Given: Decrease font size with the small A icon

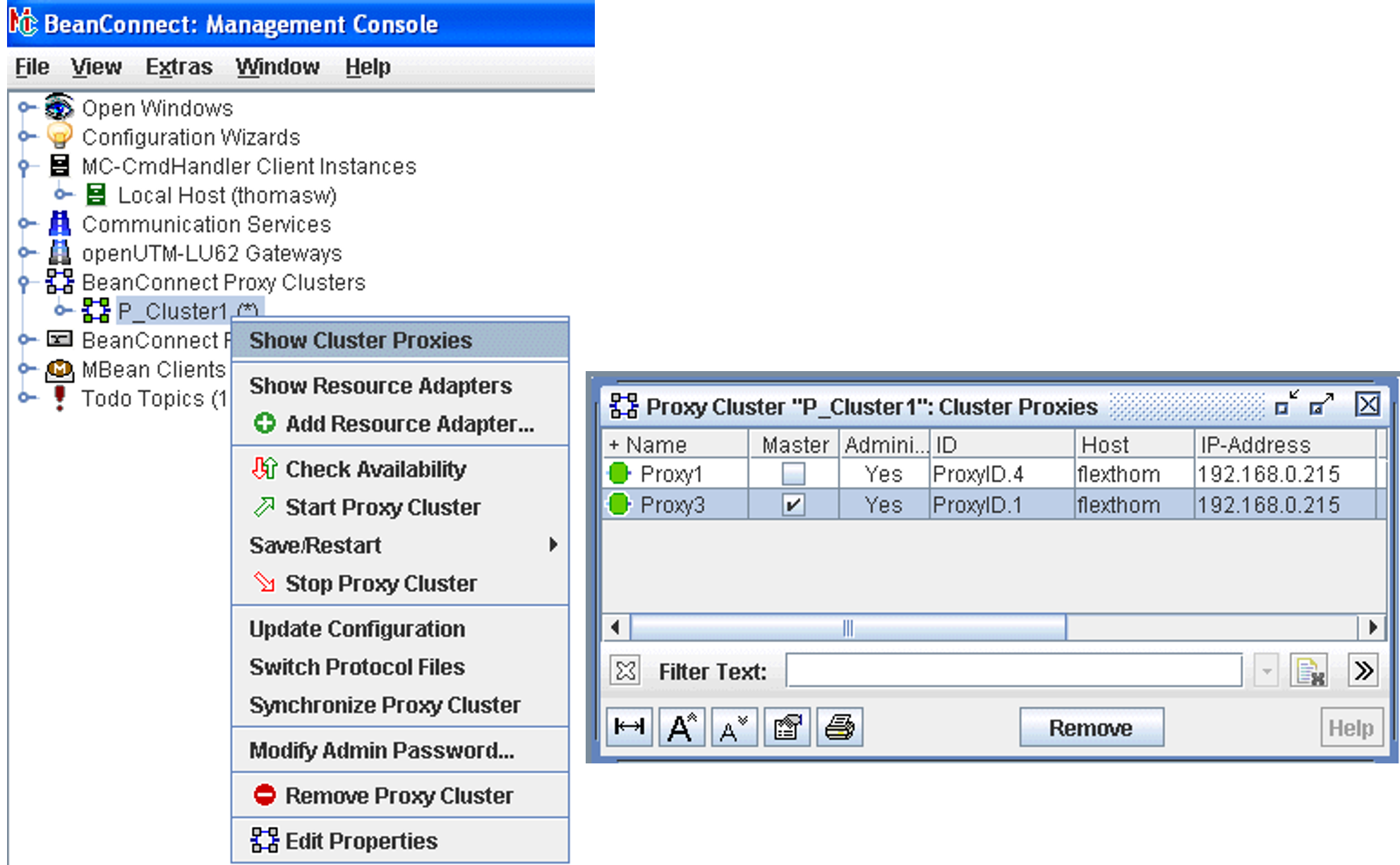Looking at the screenshot, I should click(x=735, y=727).
